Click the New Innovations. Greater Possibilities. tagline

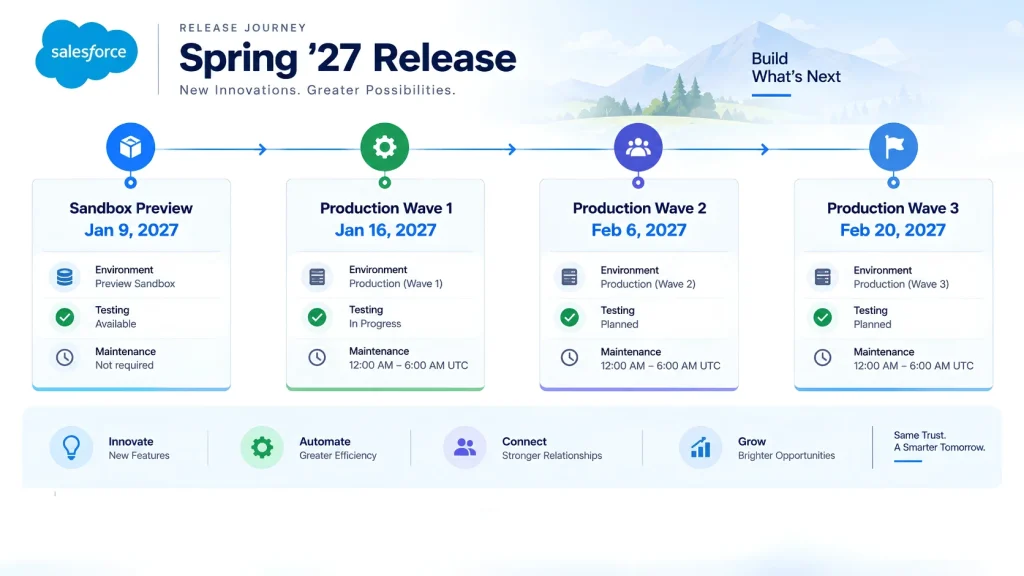pyautogui.click(x=317, y=90)
